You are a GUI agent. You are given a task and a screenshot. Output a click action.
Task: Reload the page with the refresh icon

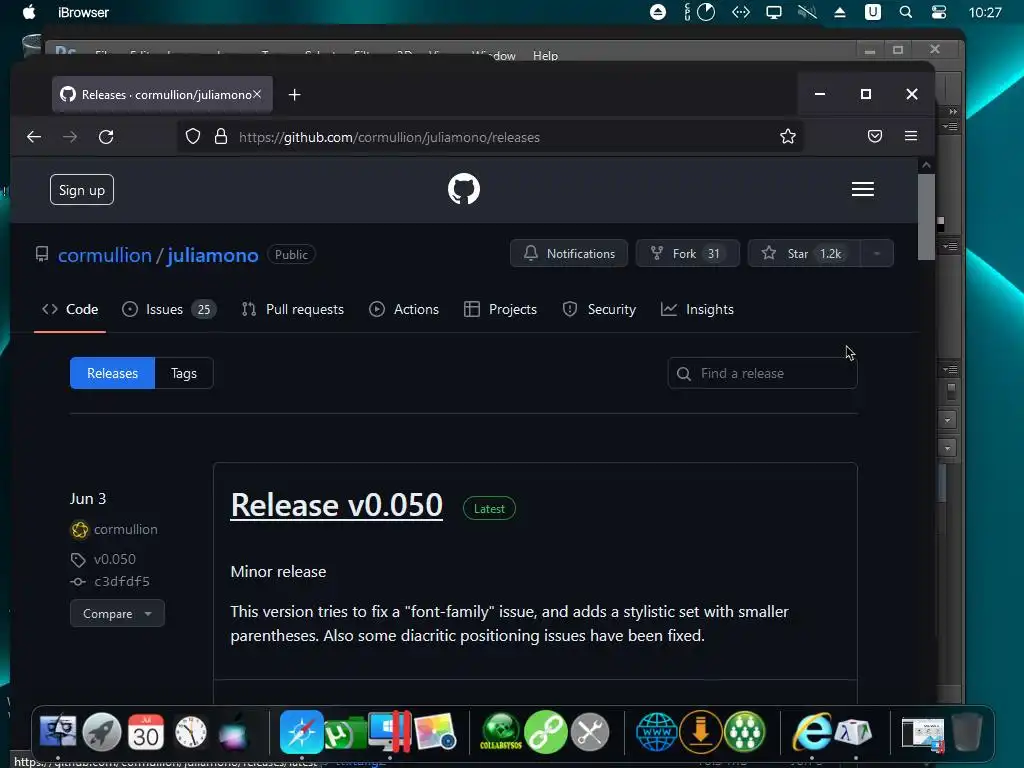106,136
